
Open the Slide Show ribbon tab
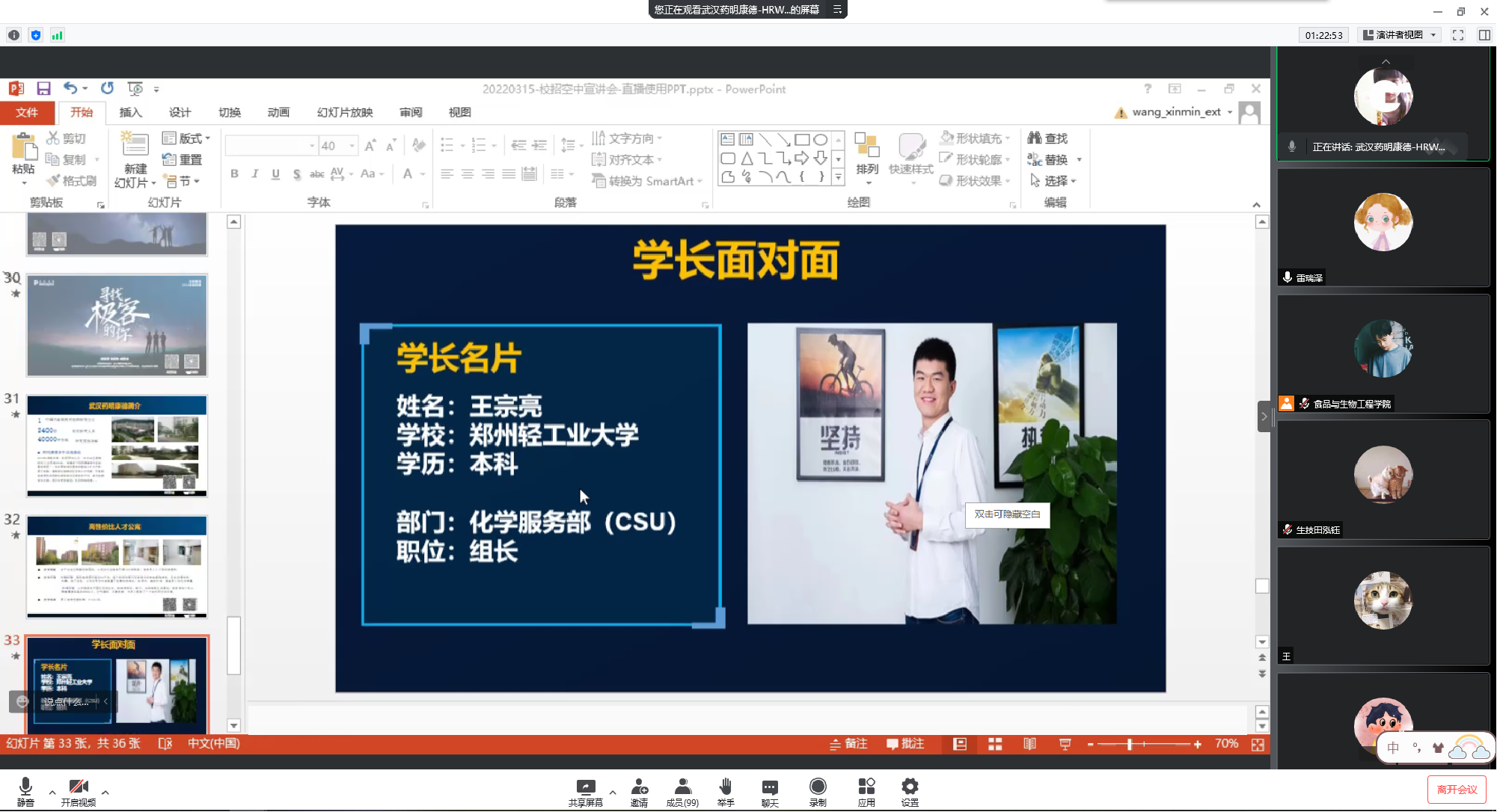[x=344, y=112]
